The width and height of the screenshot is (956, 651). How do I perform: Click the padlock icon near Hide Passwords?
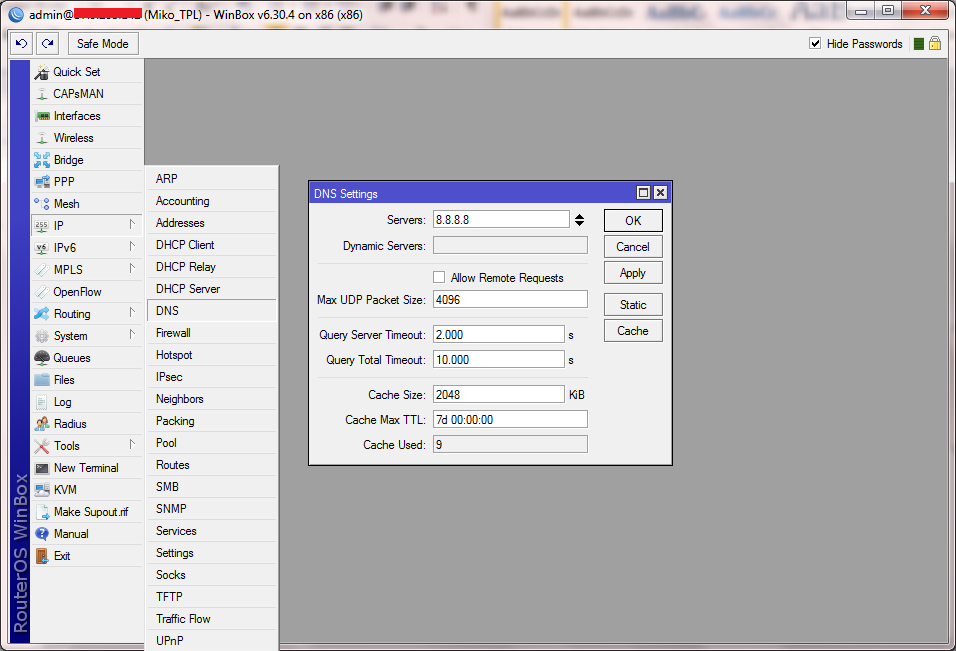[935, 43]
